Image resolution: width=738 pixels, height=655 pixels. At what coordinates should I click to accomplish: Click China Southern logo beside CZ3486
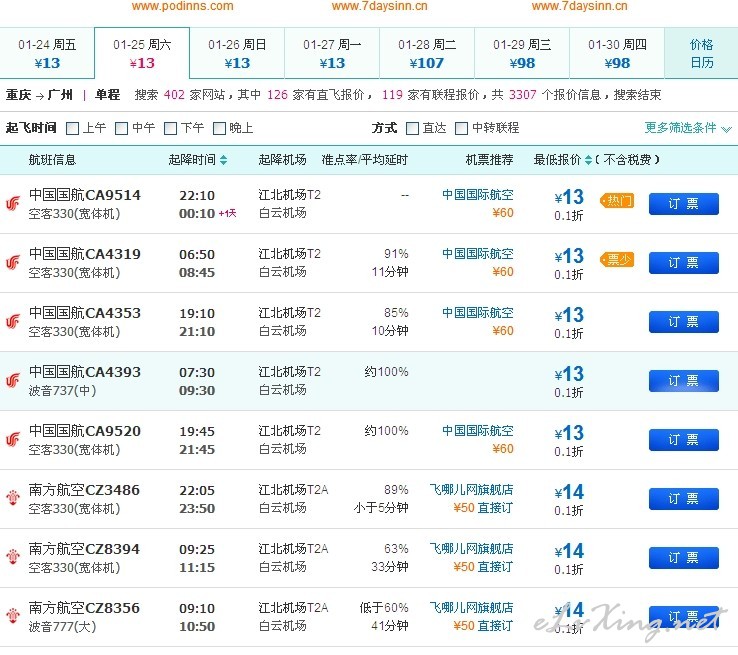pos(13,497)
